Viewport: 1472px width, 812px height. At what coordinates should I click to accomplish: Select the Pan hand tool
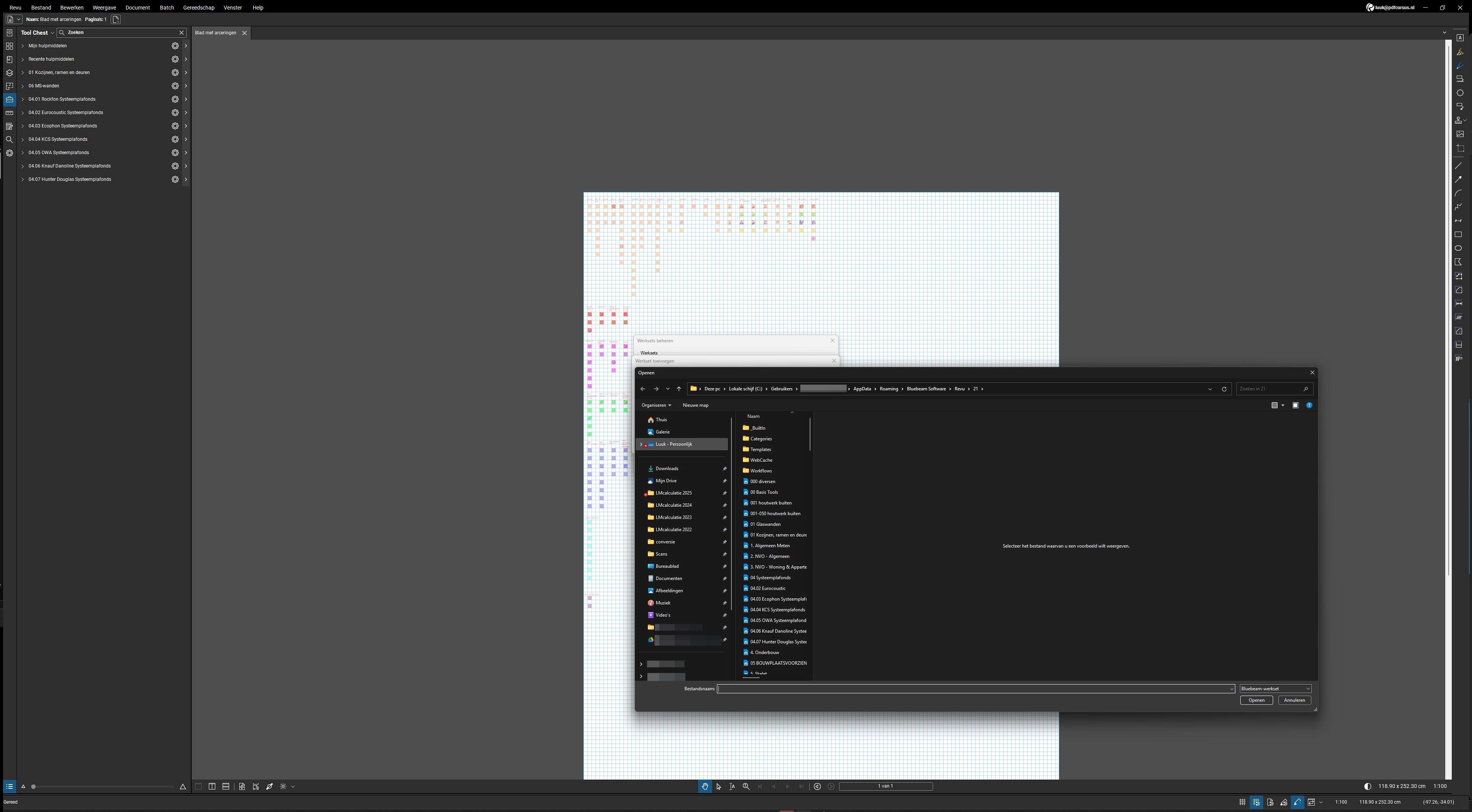coord(705,787)
